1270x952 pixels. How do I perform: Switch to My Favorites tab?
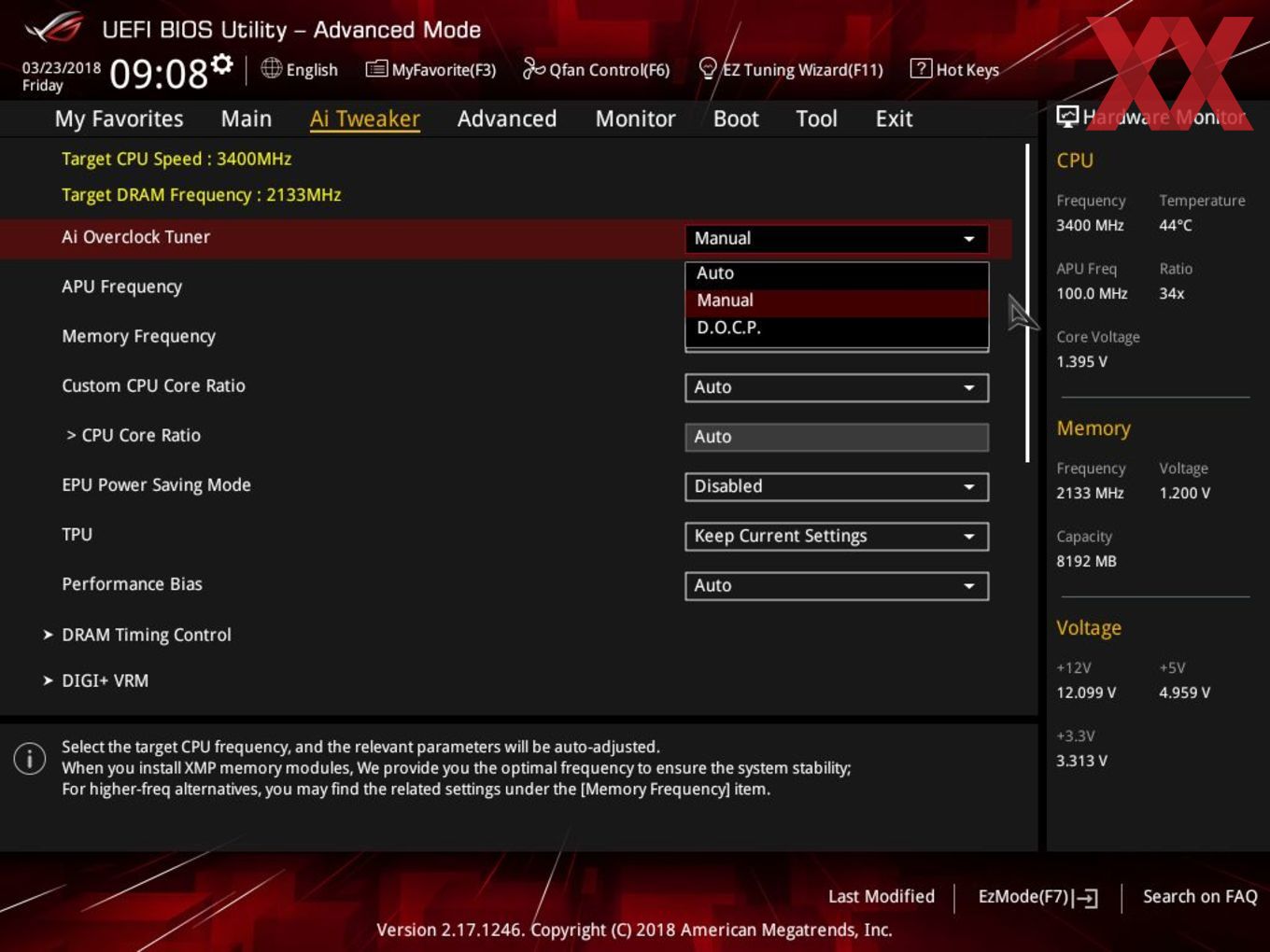coord(119,119)
